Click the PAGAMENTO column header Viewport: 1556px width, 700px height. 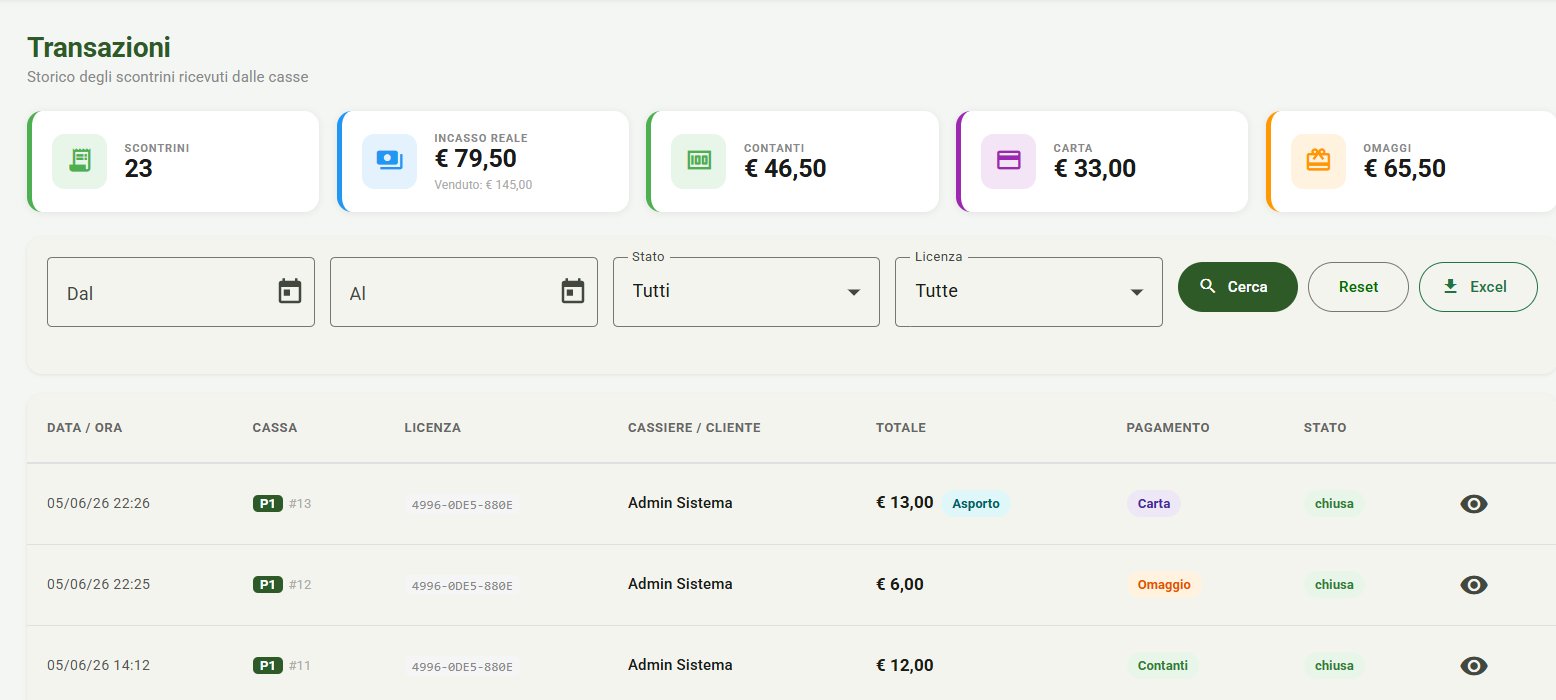point(1168,428)
